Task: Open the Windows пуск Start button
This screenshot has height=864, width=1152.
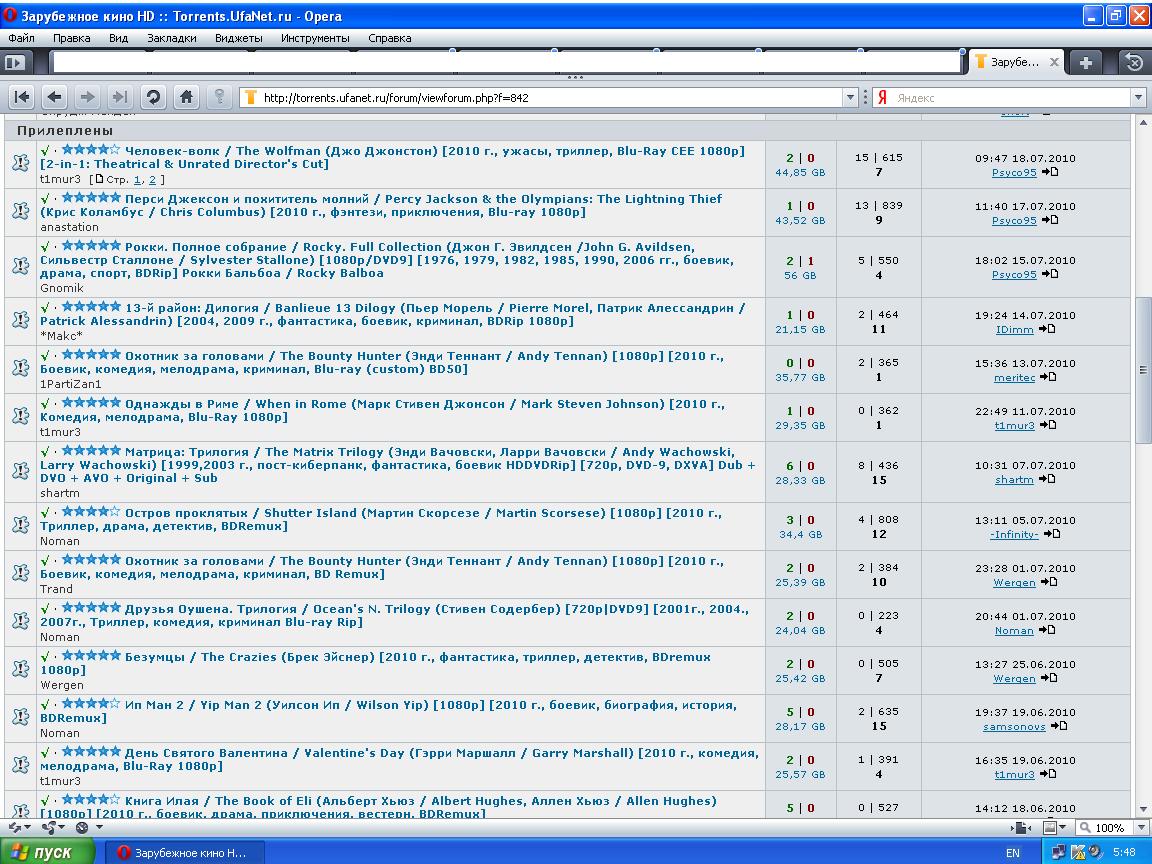Action: pos(47,852)
